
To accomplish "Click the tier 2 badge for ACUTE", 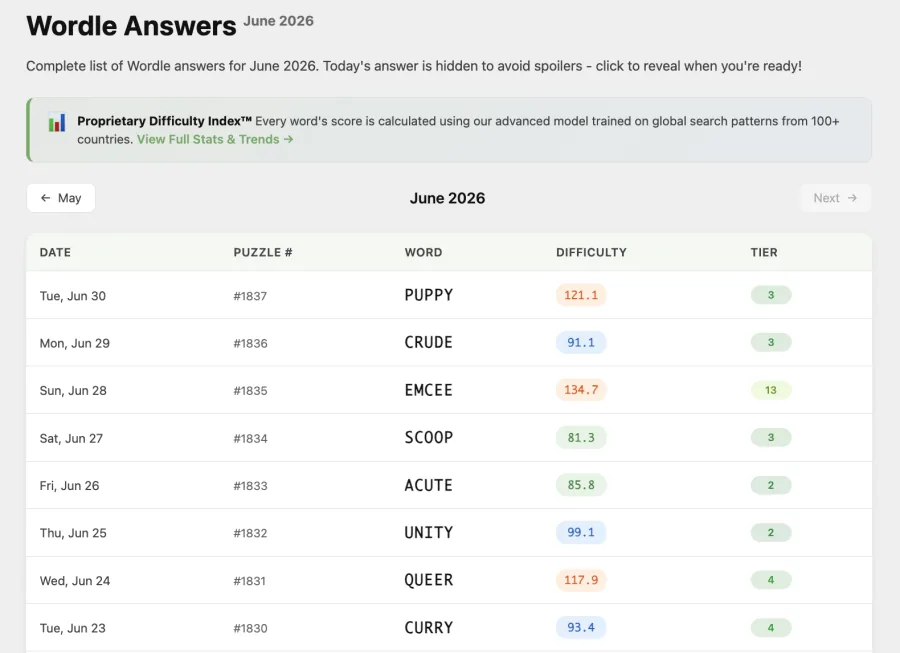I will pyautogui.click(x=771, y=485).
